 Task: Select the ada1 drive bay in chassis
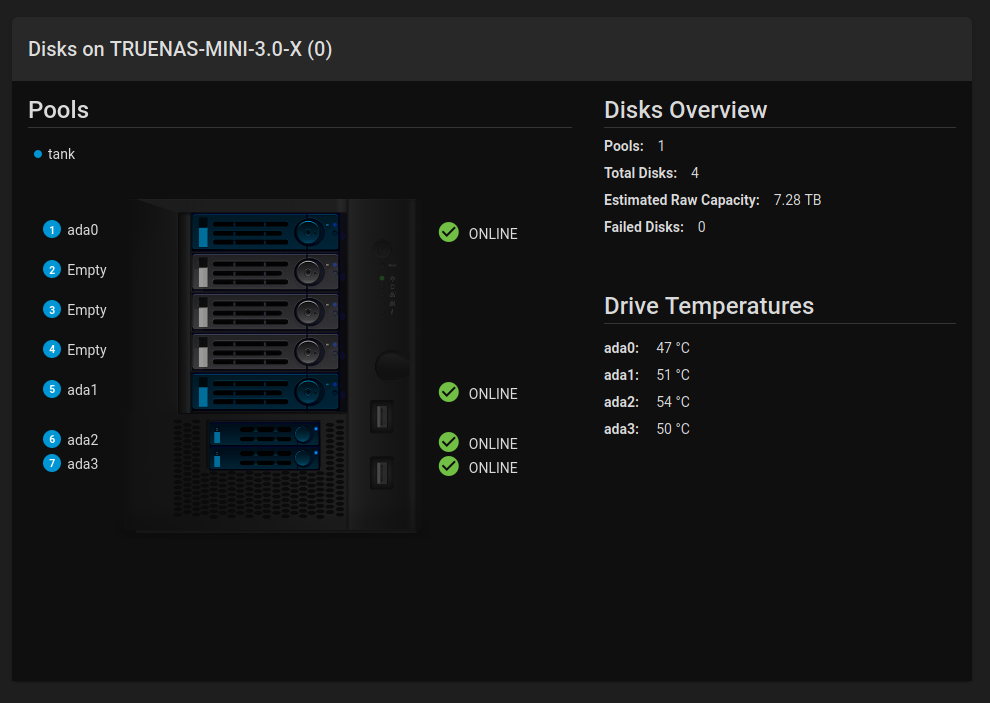pyautogui.click(x=265, y=392)
